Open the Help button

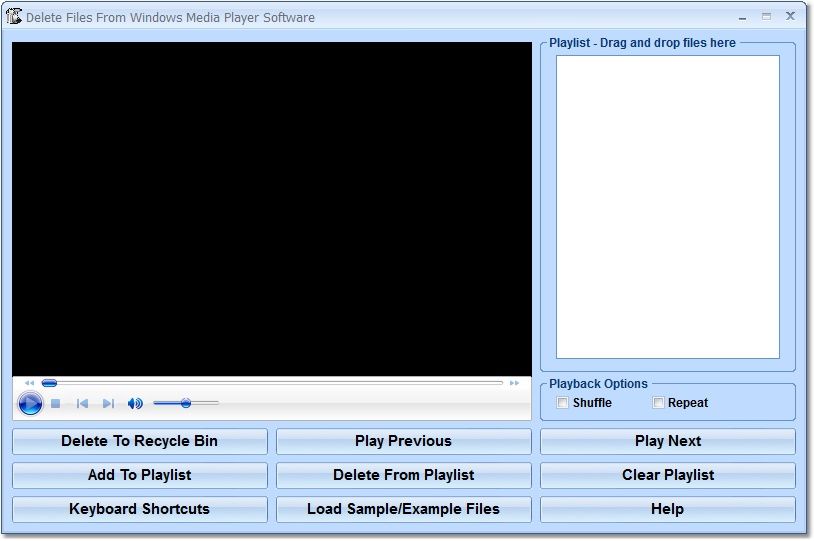point(668,509)
